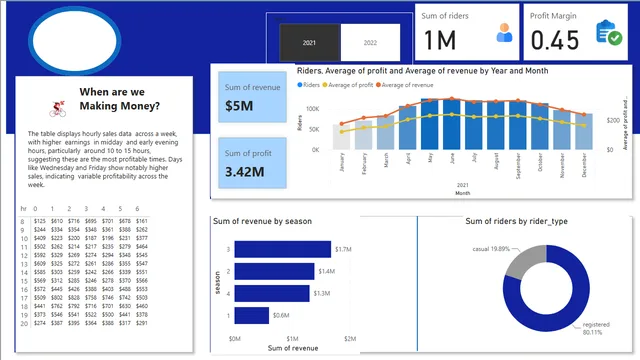Click the hour 8 row label
Screen dimensions: 640x360
point(23,222)
